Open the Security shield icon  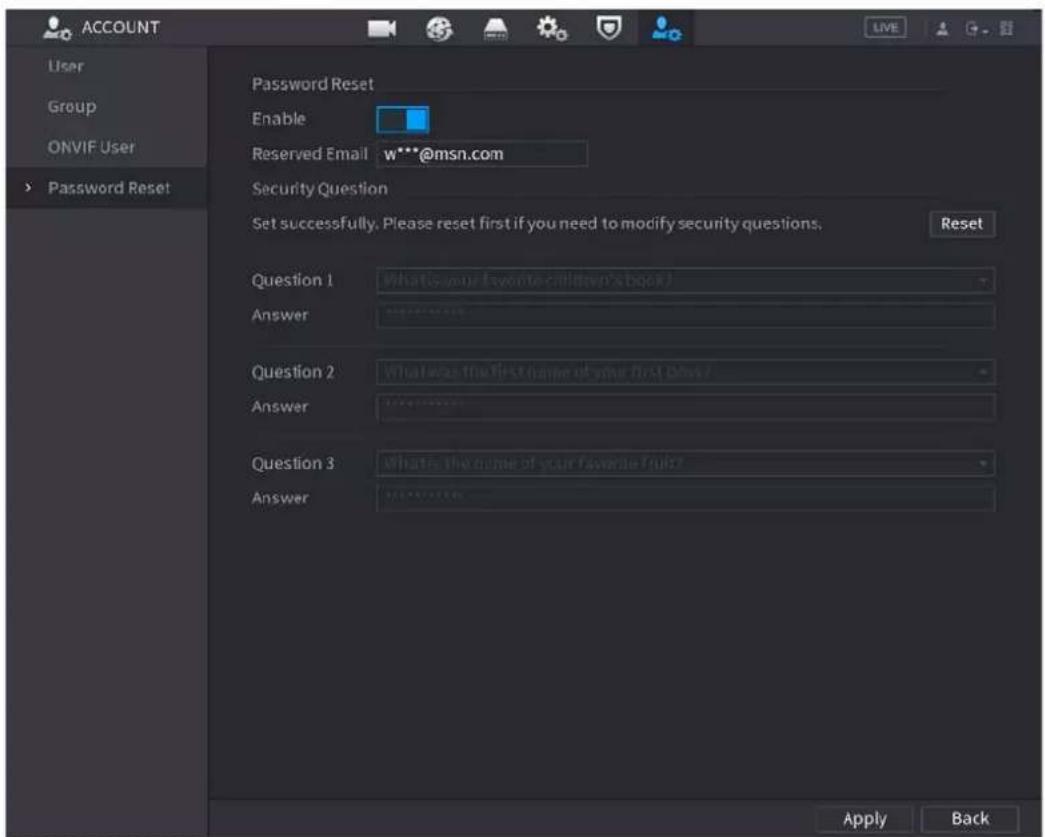point(608,28)
